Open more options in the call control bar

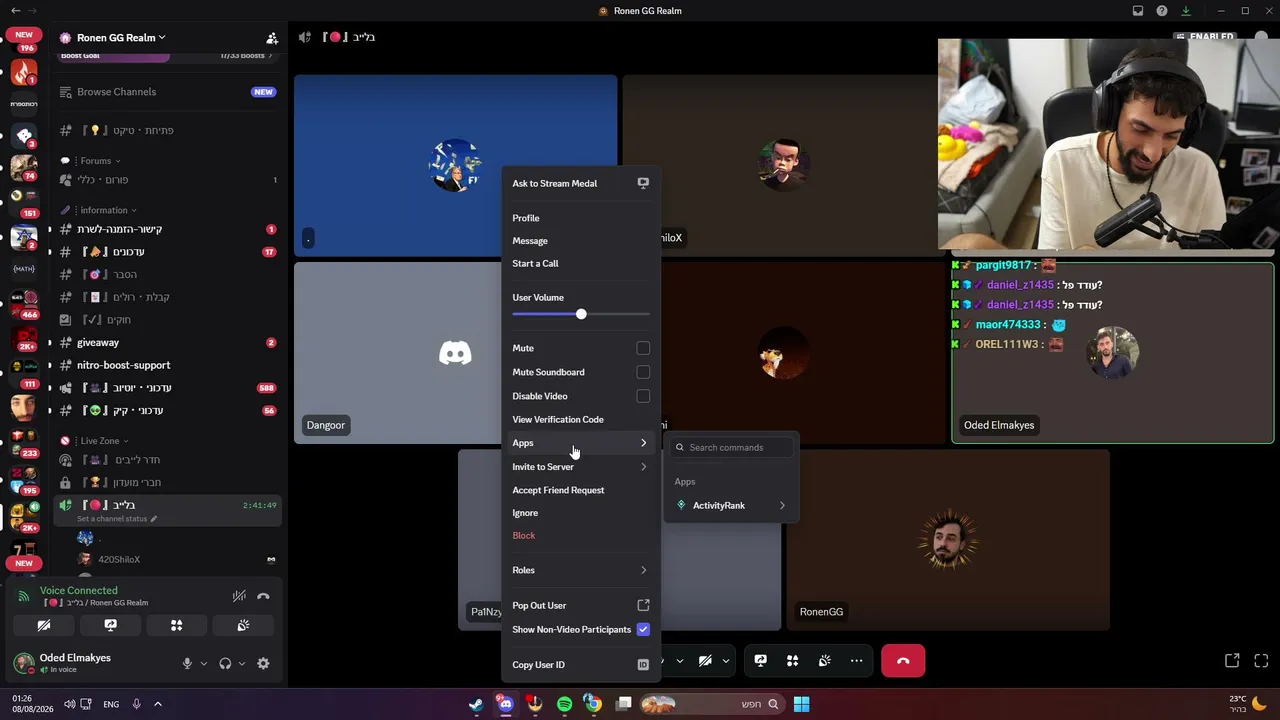pos(856,661)
